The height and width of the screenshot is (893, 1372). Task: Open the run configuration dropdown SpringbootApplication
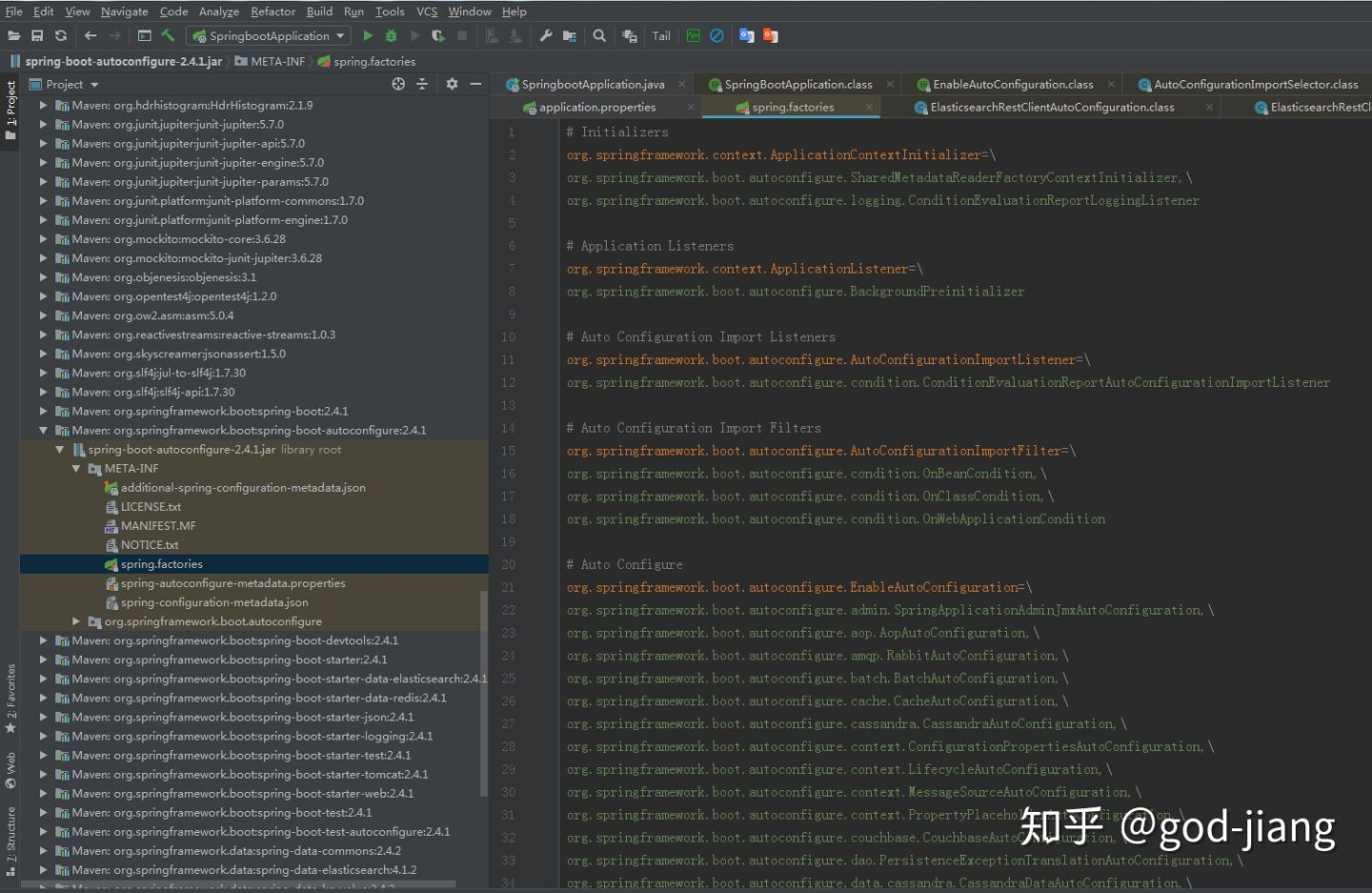tap(269, 35)
